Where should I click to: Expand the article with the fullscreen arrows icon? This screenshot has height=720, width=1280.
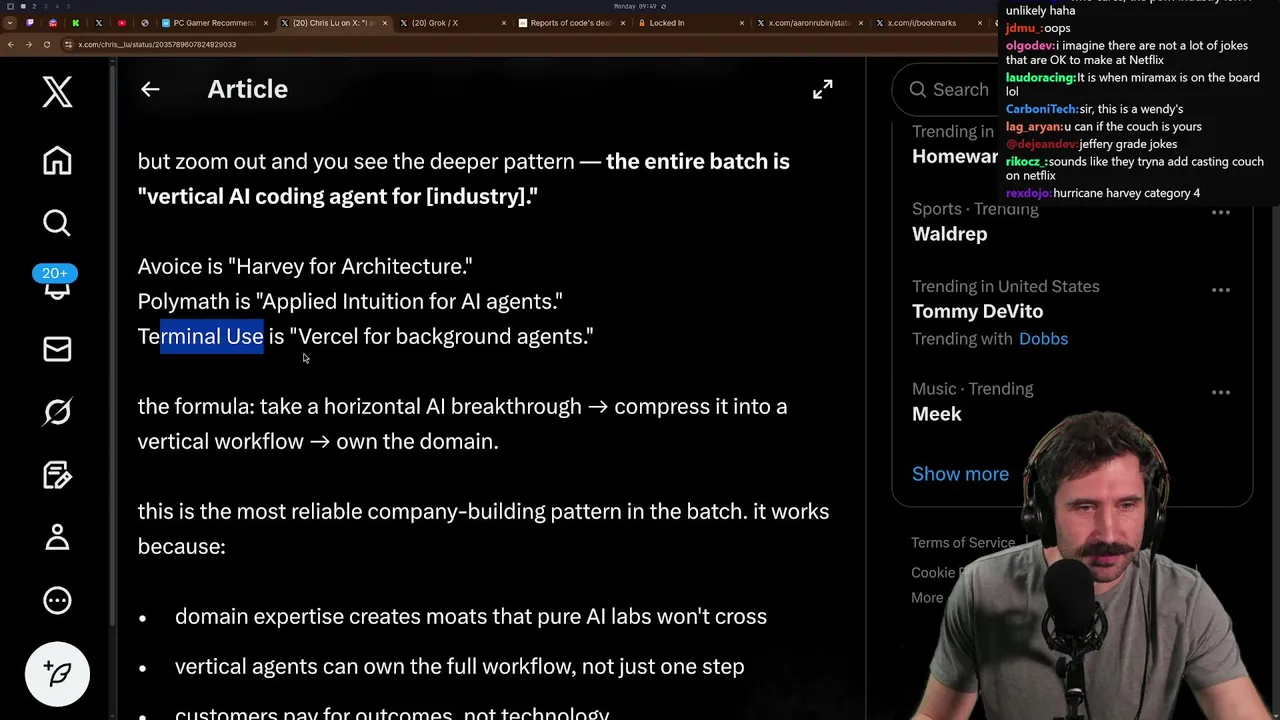pyautogui.click(x=822, y=90)
